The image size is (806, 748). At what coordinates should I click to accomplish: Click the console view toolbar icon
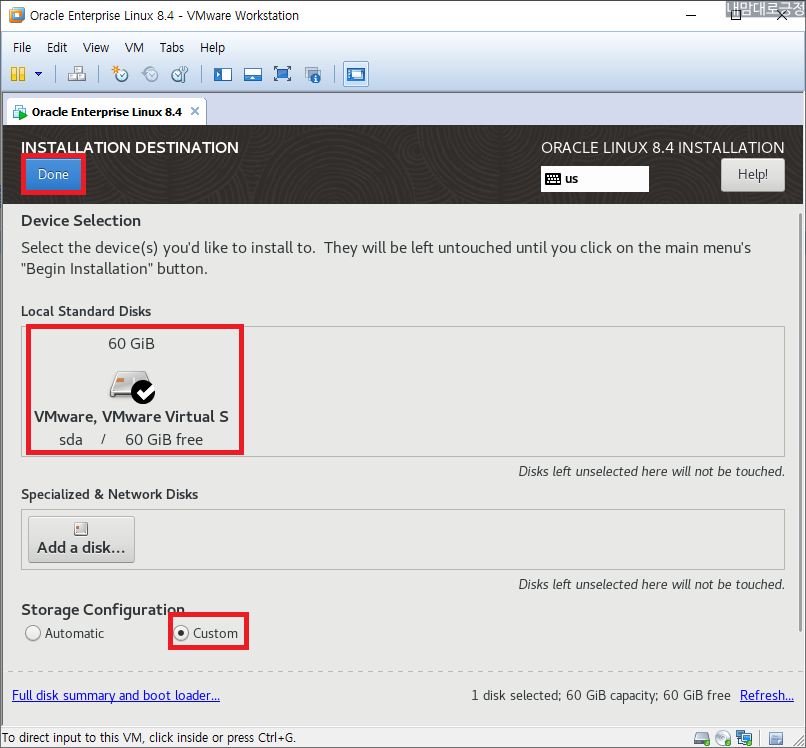pos(356,75)
